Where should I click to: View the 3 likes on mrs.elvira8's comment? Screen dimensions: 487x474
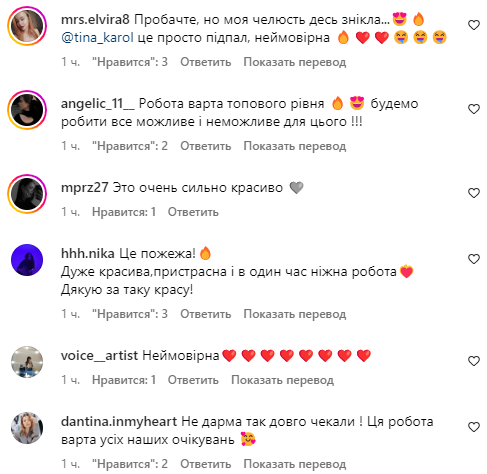coord(130,62)
